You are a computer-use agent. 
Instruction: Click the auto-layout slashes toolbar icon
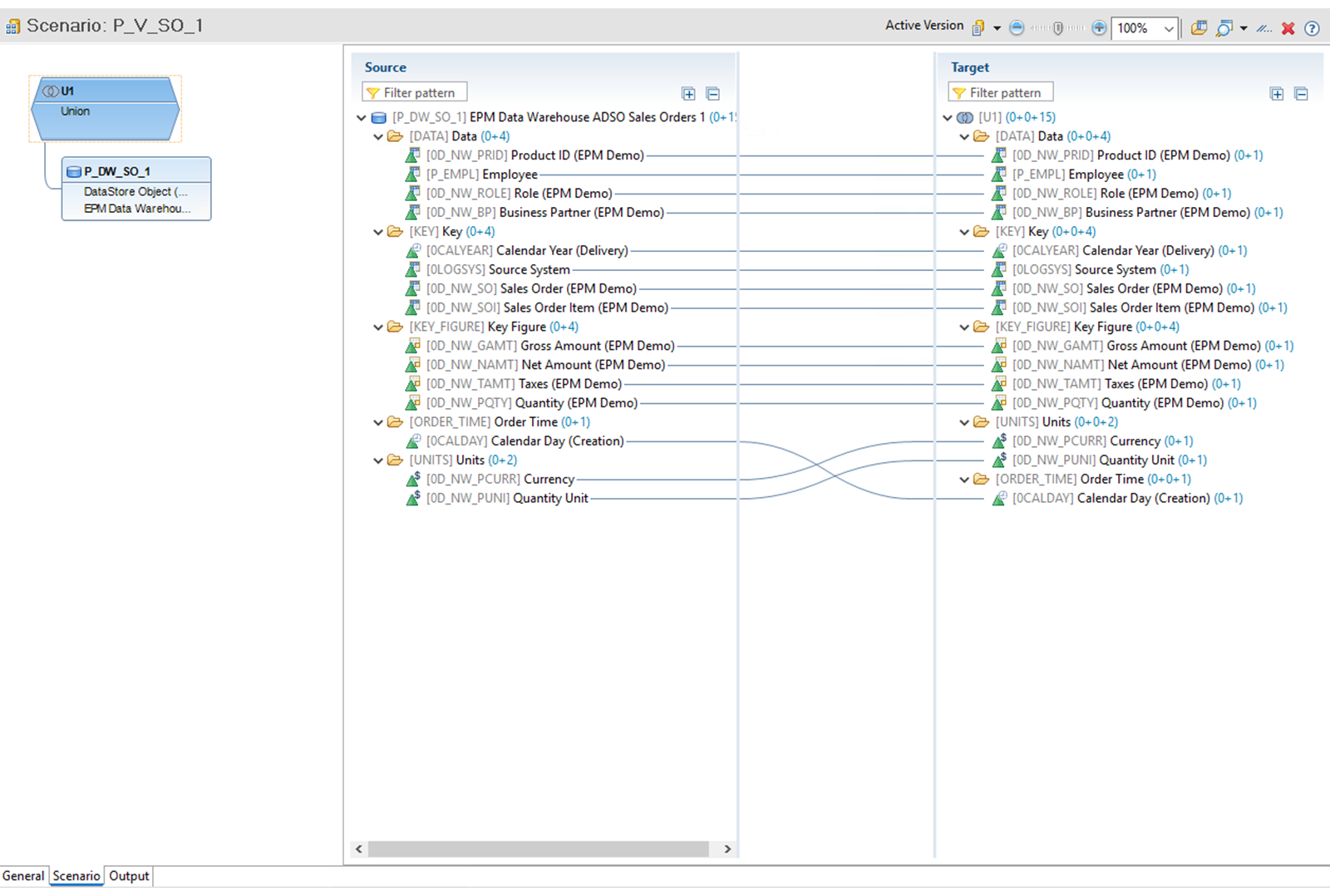coord(1264,28)
